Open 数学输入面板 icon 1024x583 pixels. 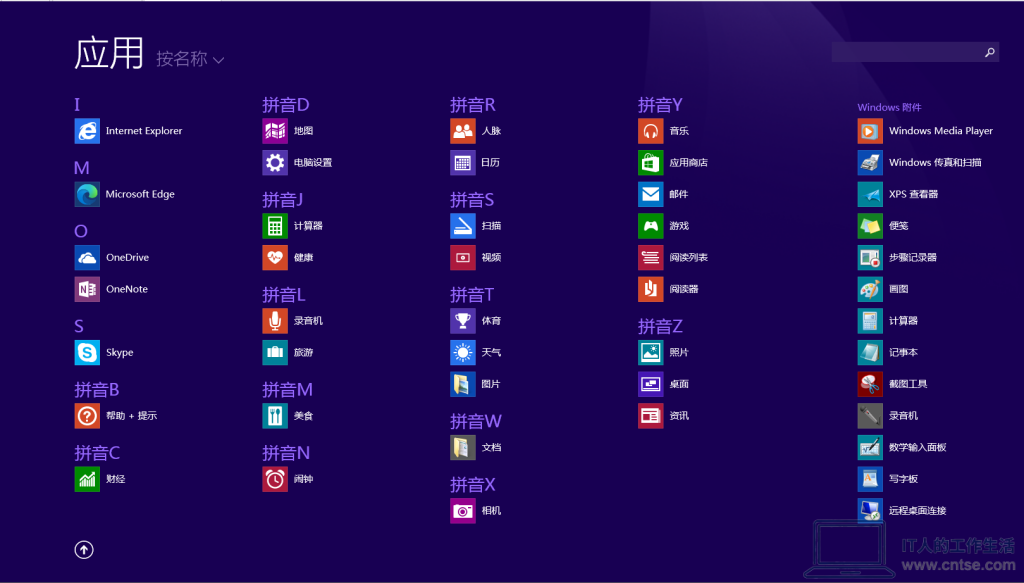click(x=870, y=448)
